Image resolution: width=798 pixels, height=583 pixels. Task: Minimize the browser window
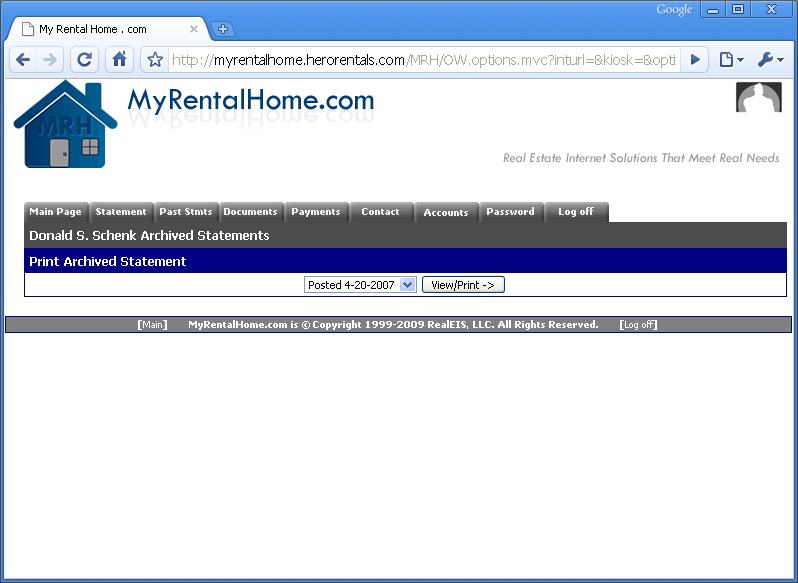pyautogui.click(x=713, y=10)
